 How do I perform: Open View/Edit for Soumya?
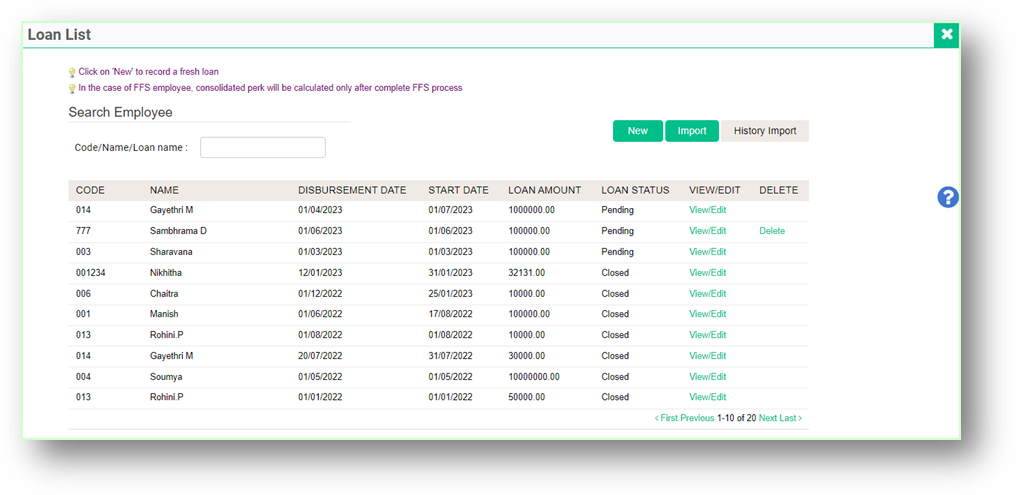[x=708, y=376]
